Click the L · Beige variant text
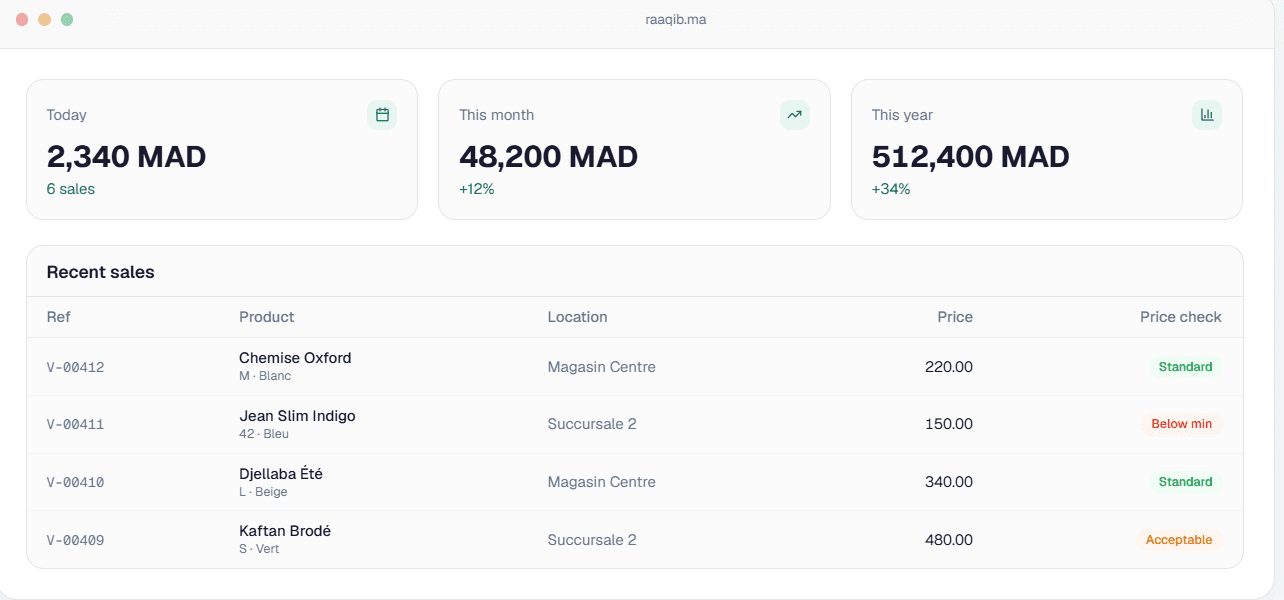The width and height of the screenshot is (1284, 600). pyautogui.click(x=263, y=492)
